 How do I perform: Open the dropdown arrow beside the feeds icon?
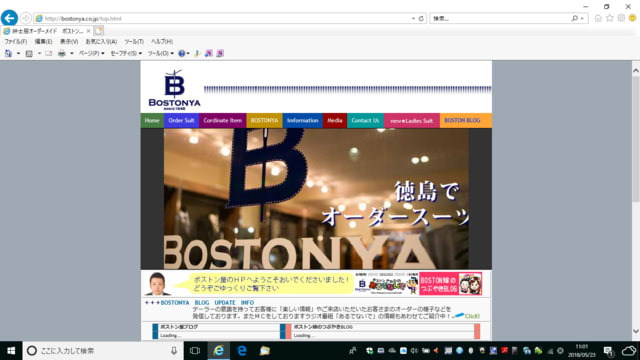coord(39,53)
